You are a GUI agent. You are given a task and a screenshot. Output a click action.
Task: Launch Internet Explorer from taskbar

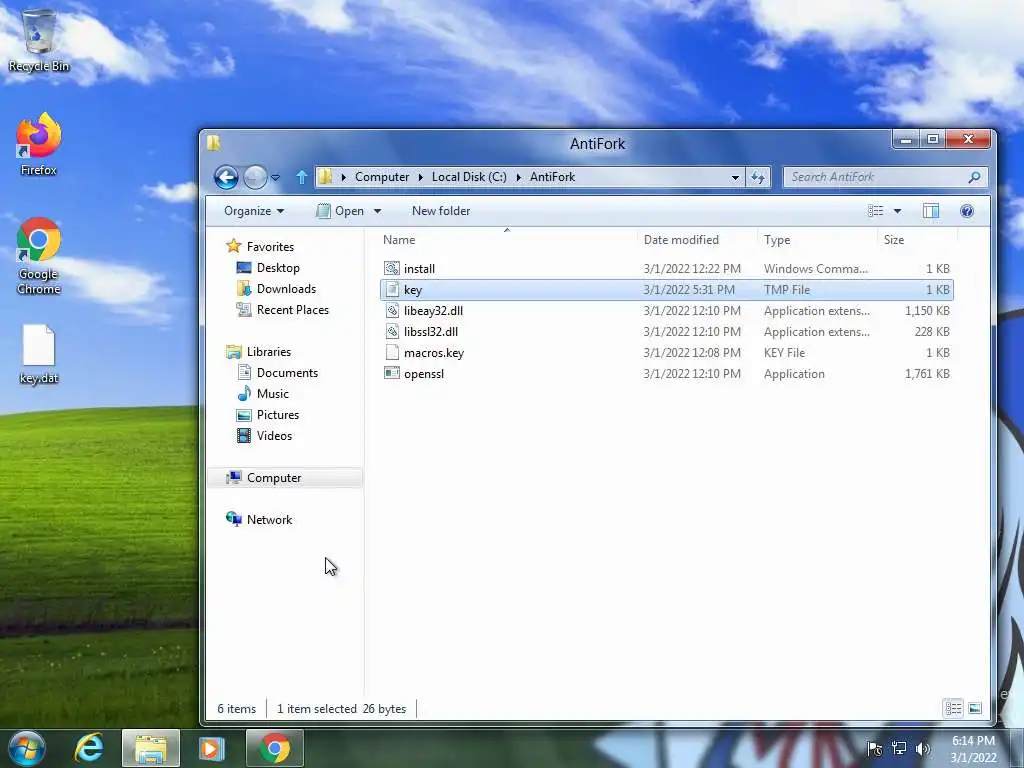click(89, 748)
